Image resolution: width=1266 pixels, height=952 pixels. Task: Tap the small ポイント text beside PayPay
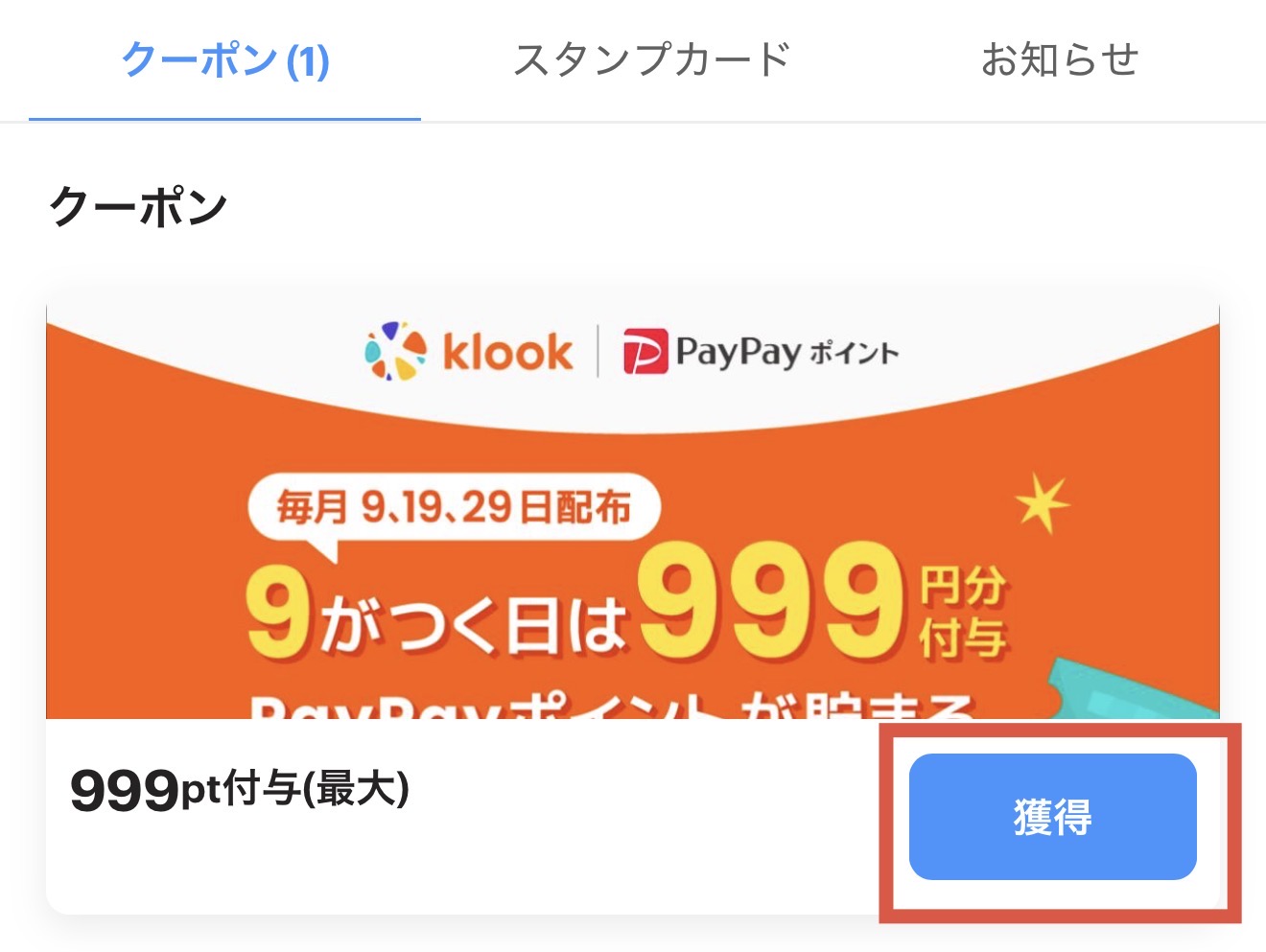pyautogui.click(x=854, y=353)
